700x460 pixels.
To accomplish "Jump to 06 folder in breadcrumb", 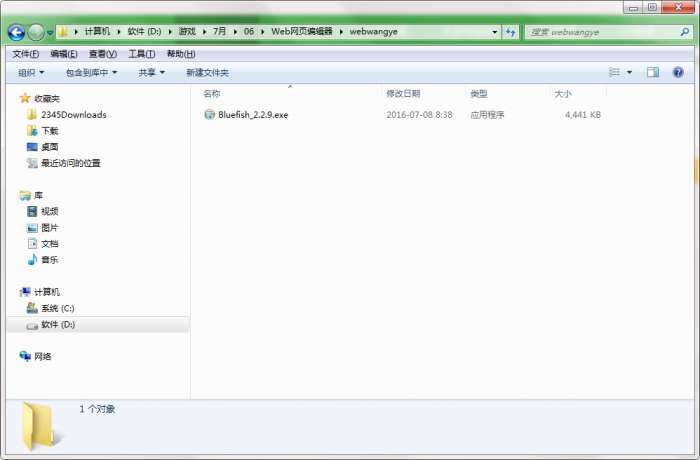I will (x=249, y=32).
